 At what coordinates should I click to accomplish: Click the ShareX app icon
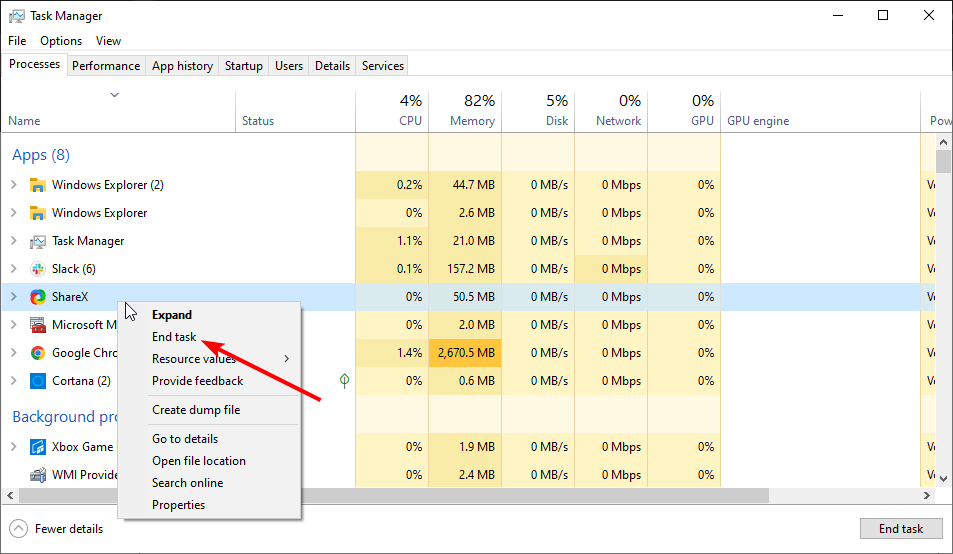[38, 297]
